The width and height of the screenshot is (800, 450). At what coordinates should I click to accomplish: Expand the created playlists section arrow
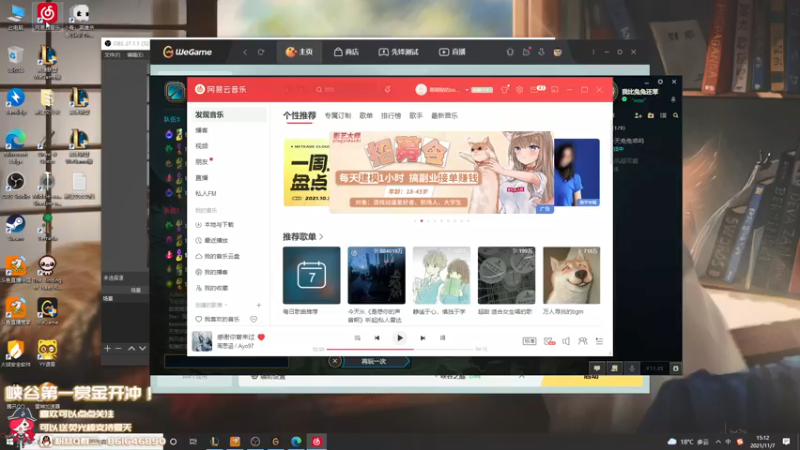click(226, 305)
